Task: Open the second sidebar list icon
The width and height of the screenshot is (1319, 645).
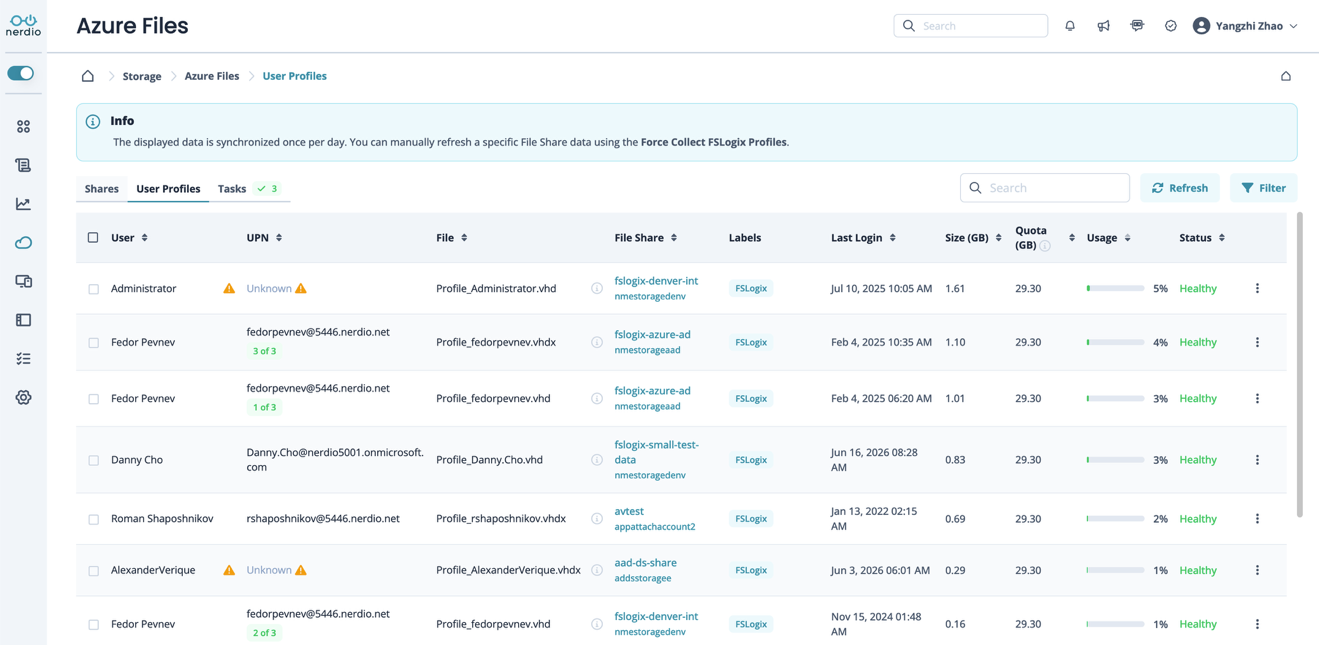Action: pos(23,165)
